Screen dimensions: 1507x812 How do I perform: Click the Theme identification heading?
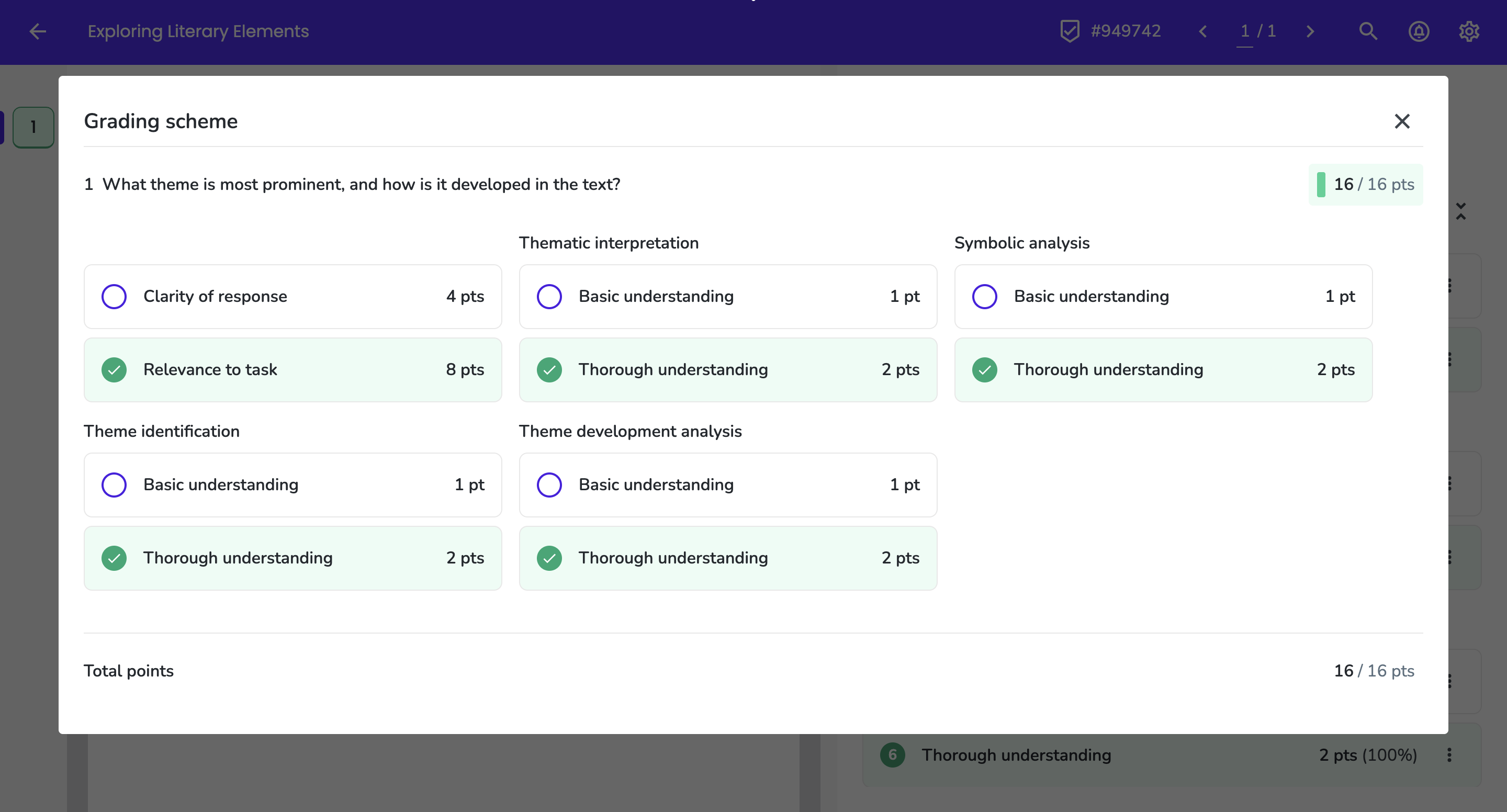point(162,431)
